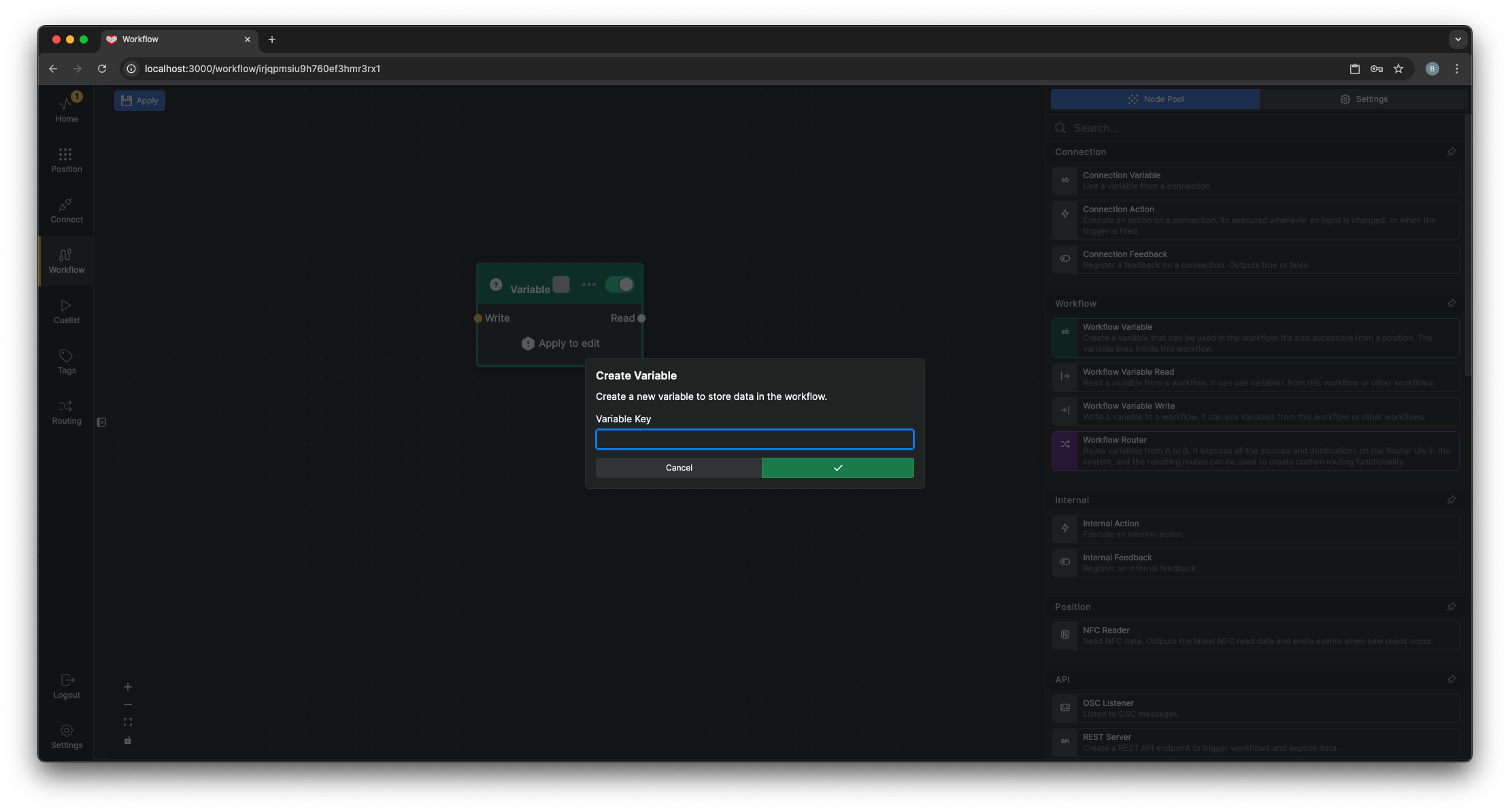
Task: Pin the API category
Action: click(1452, 679)
